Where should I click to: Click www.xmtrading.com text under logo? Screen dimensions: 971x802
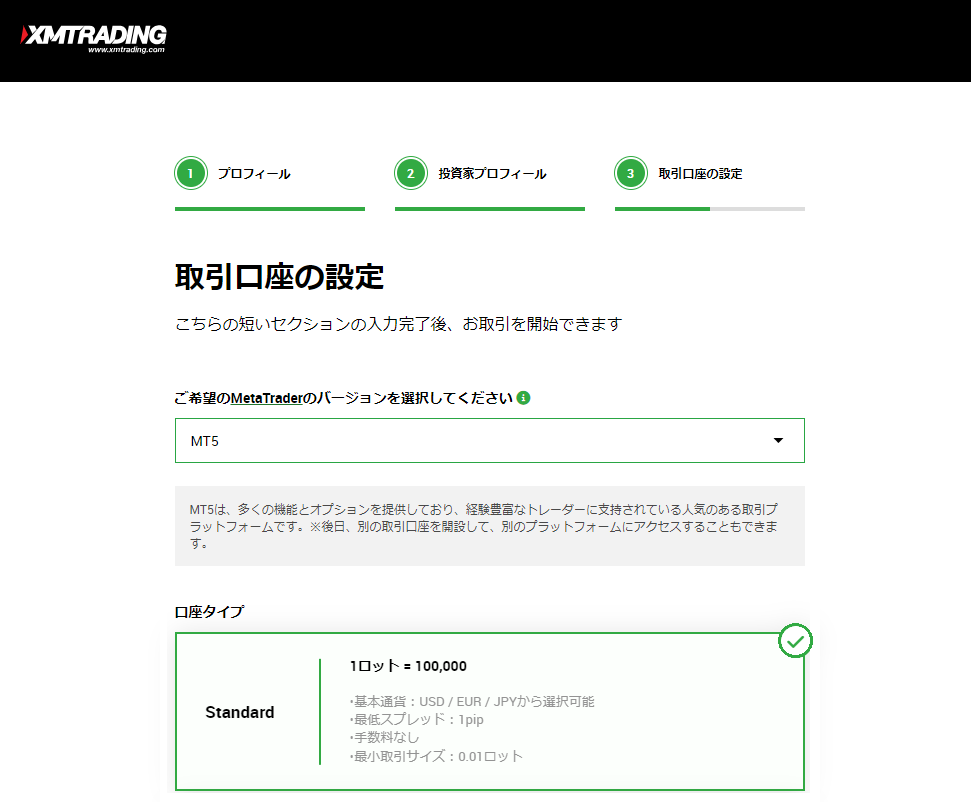pyautogui.click(x=126, y=50)
